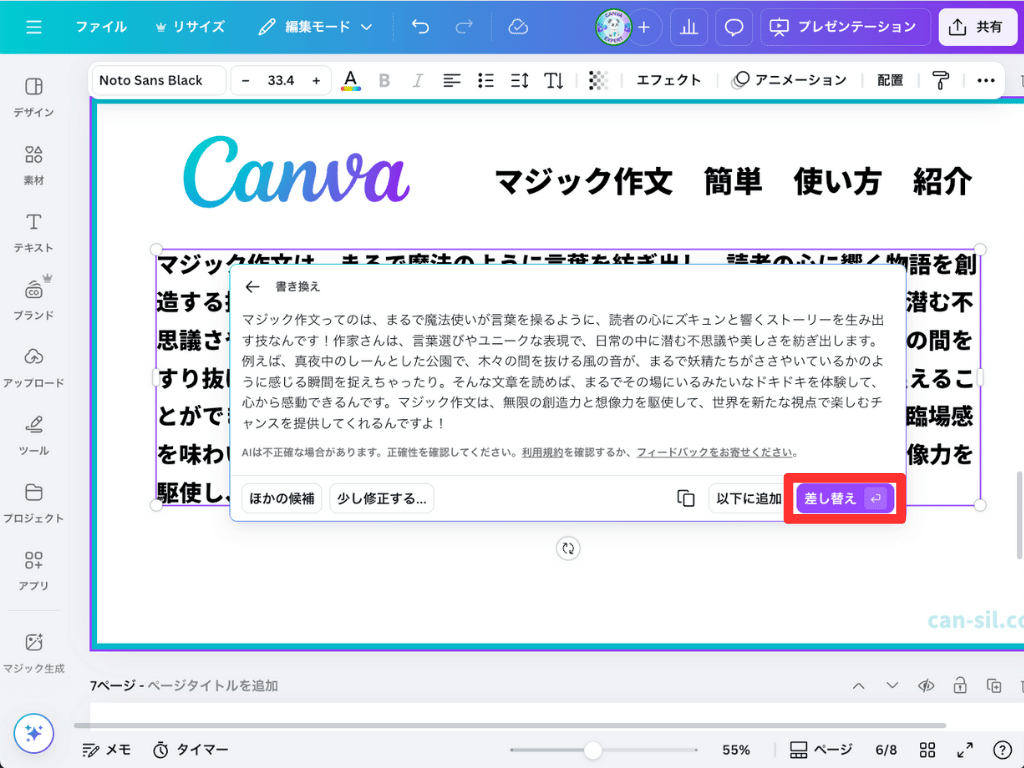Change text alignment

click(451, 80)
